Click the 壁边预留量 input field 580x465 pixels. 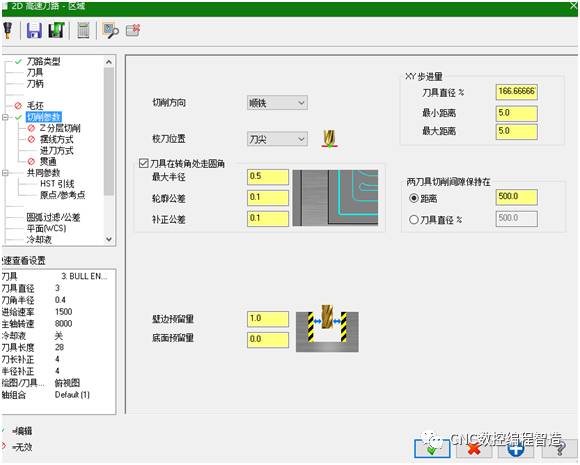click(268, 319)
